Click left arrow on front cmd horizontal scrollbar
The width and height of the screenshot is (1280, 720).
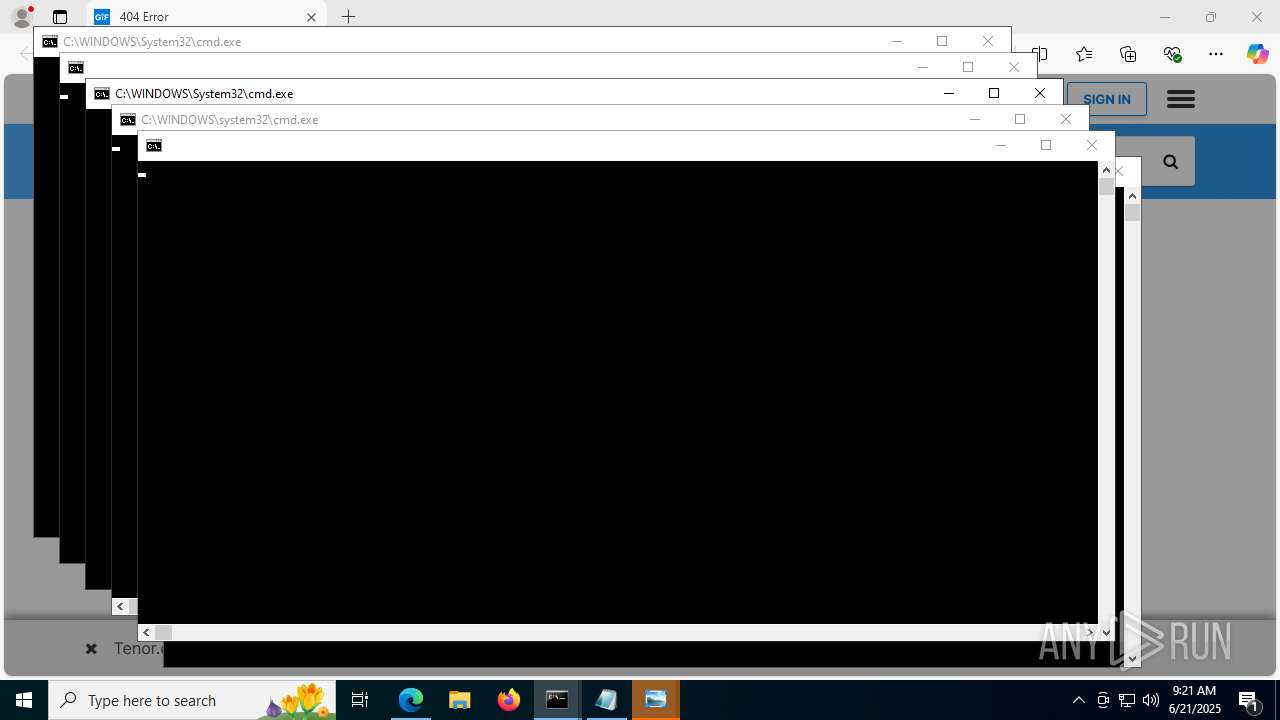point(146,632)
